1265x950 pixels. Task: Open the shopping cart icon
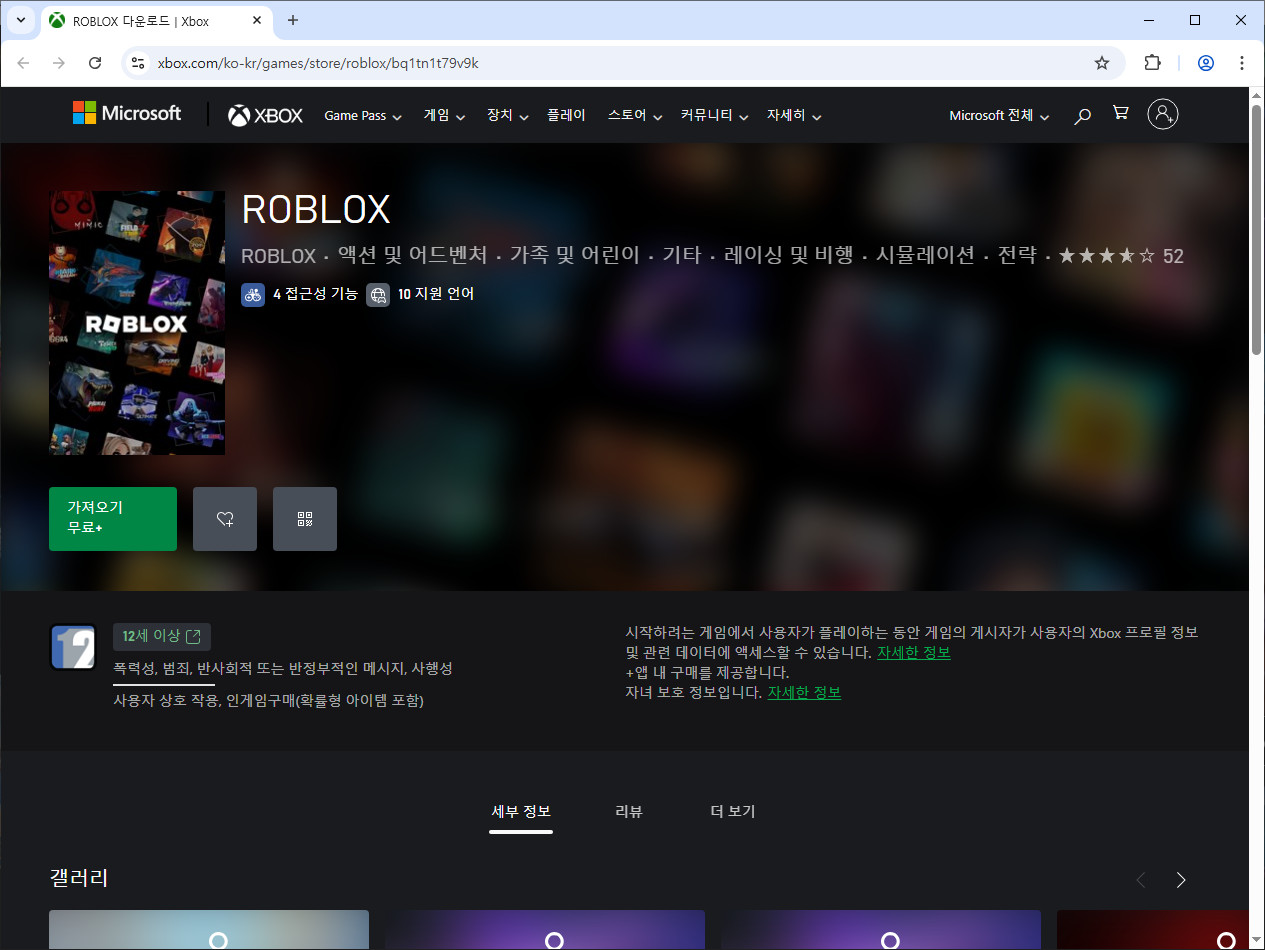pyautogui.click(x=1121, y=114)
